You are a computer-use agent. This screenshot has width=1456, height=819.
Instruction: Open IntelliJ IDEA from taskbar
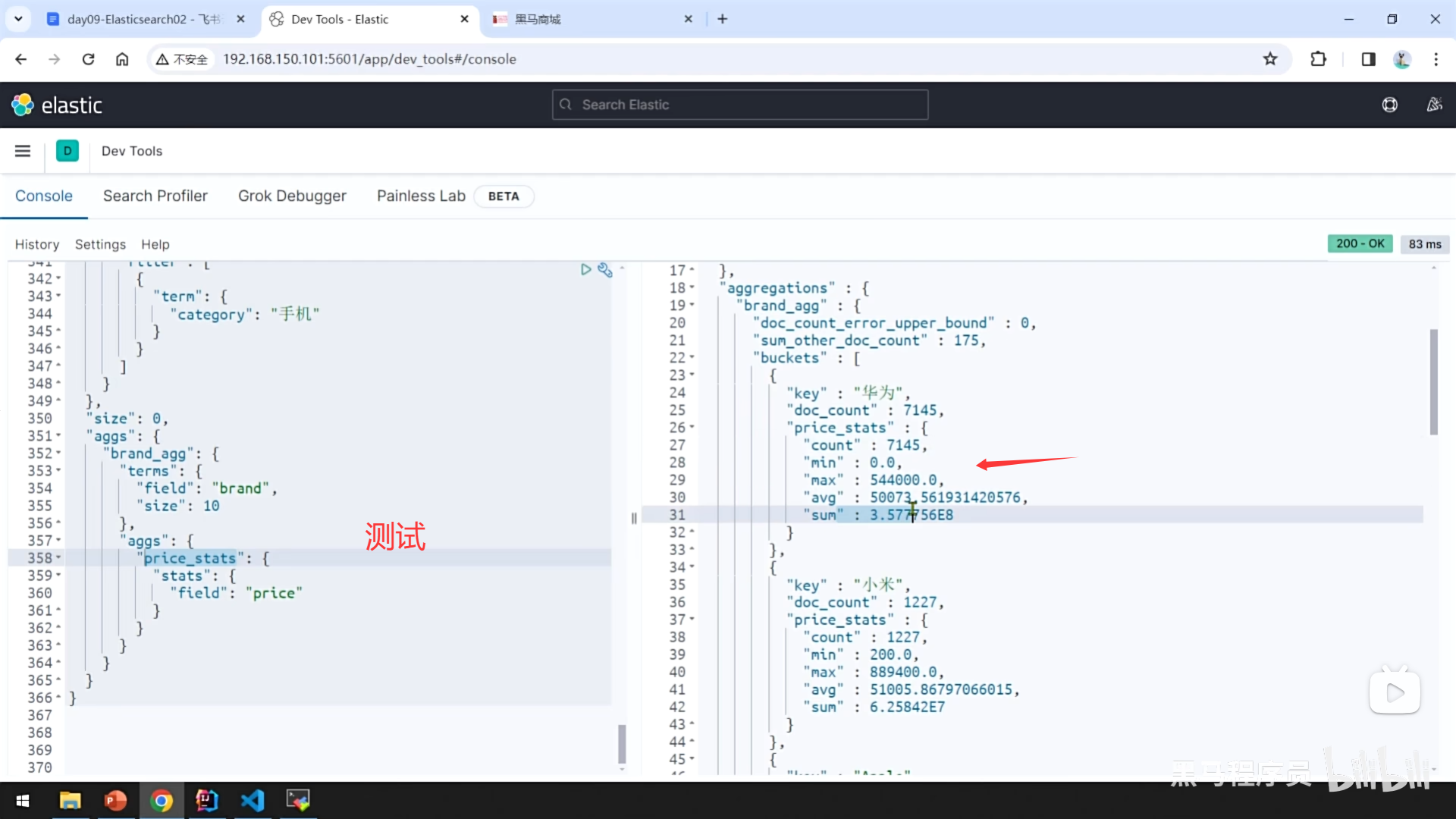(206, 800)
